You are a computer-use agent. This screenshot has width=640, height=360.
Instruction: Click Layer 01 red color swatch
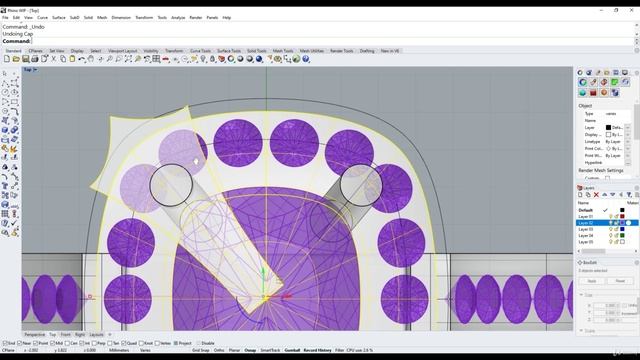pyautogui.click(x=622, y=216)
